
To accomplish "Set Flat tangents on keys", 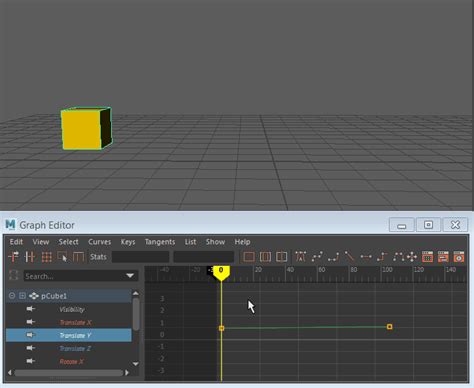I will click(366, 257).
